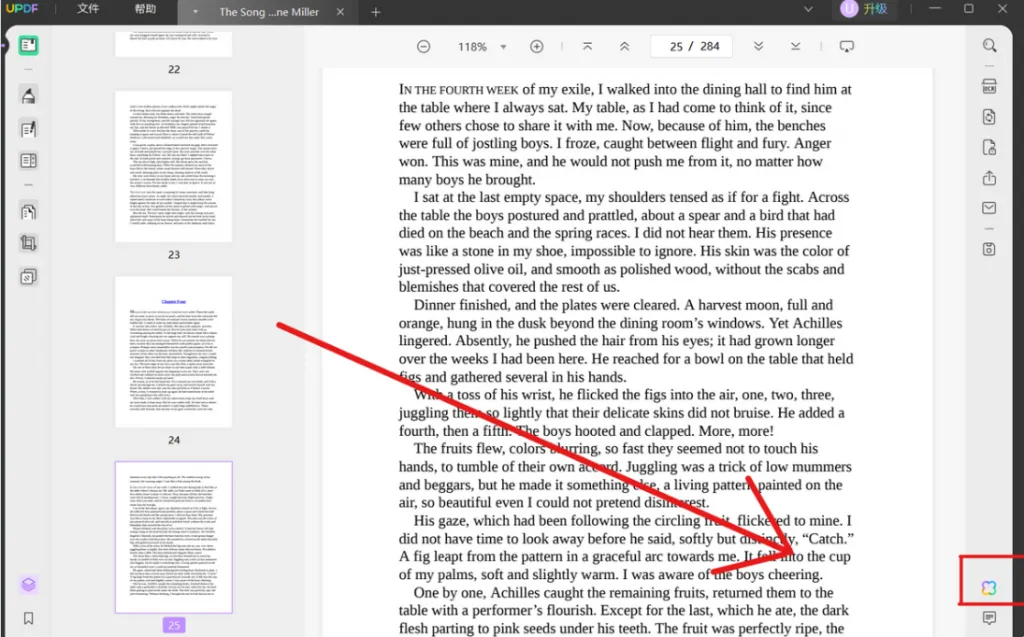Send the file by email icon
Screen dimensions: 1024x637
point(989,208)
